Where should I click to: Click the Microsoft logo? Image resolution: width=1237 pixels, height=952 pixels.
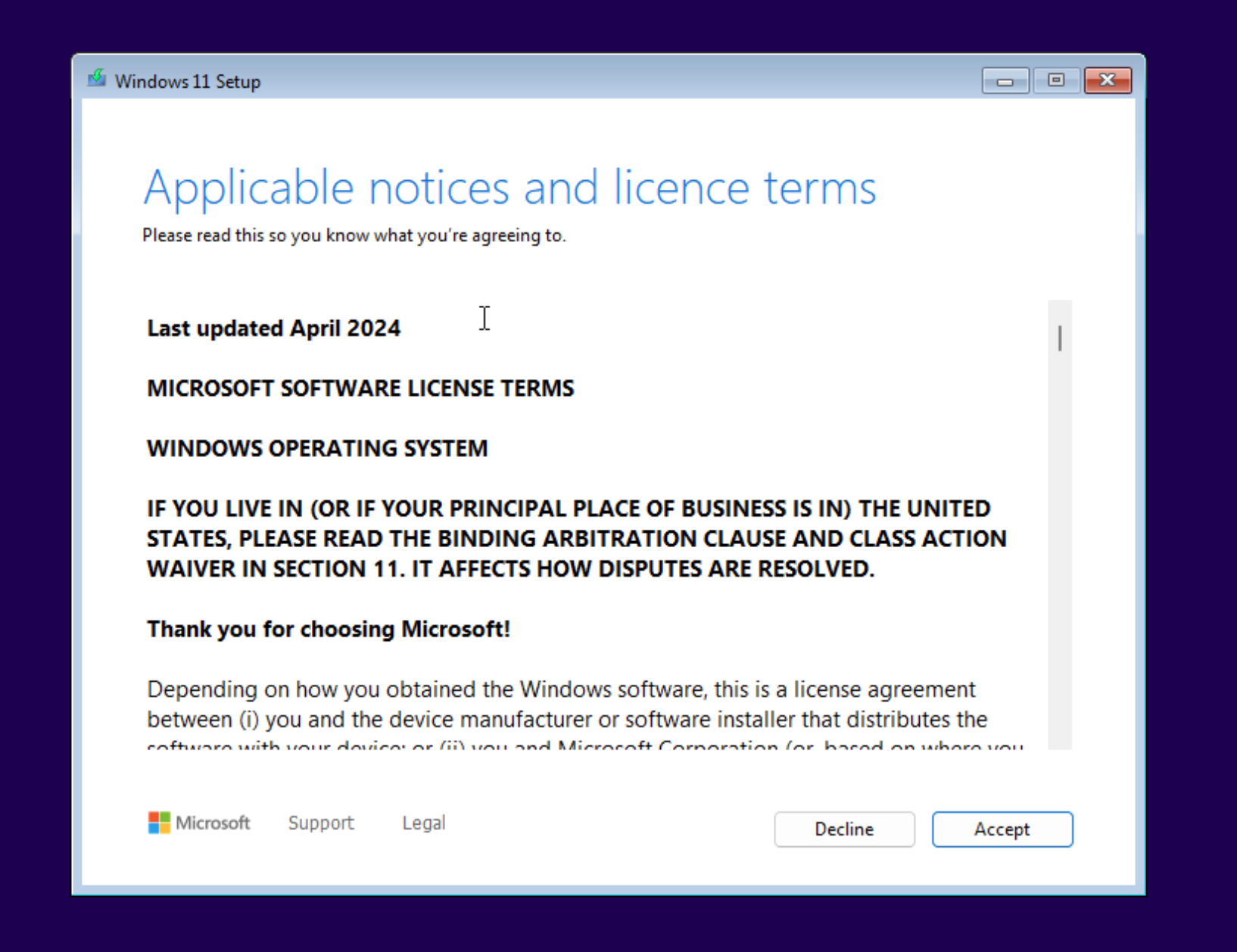coord(199,823)
